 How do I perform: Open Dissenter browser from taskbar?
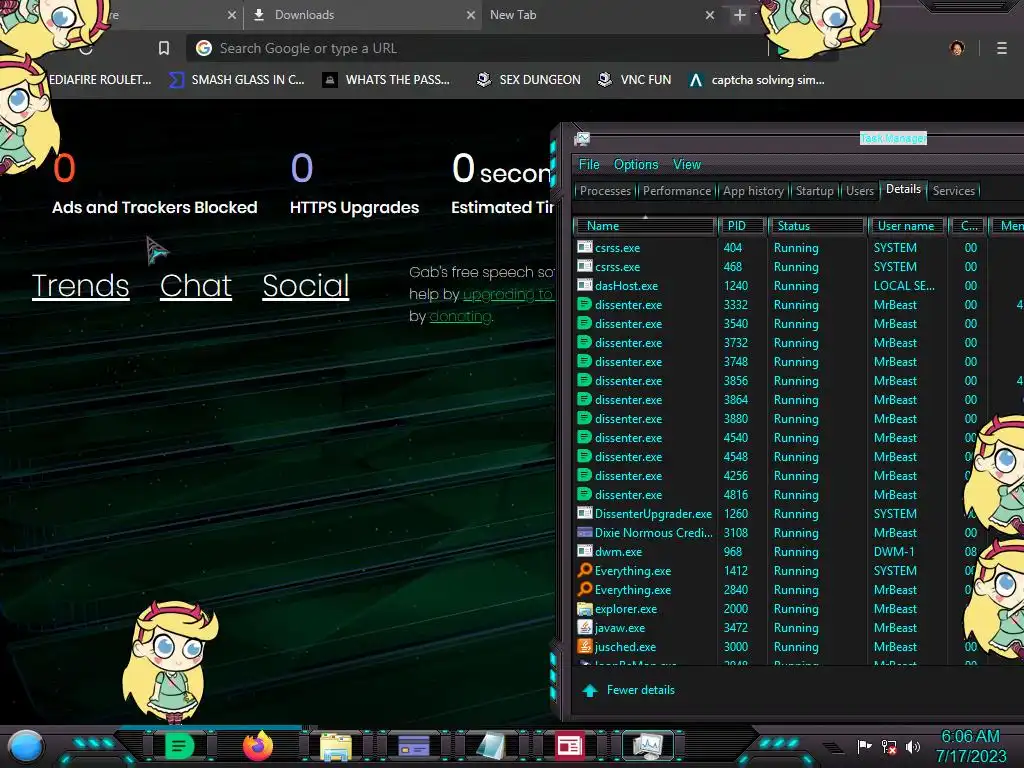(x=179, y=746)
